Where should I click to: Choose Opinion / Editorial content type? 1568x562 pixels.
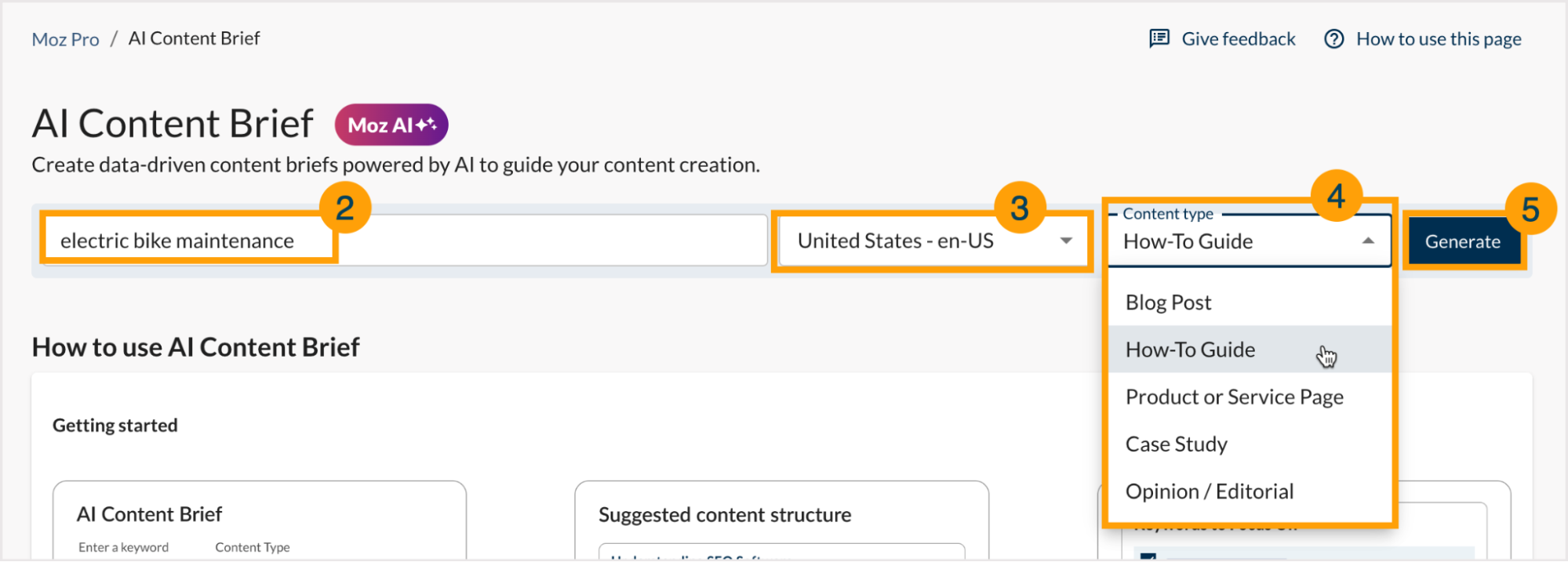pos(1209,491)
